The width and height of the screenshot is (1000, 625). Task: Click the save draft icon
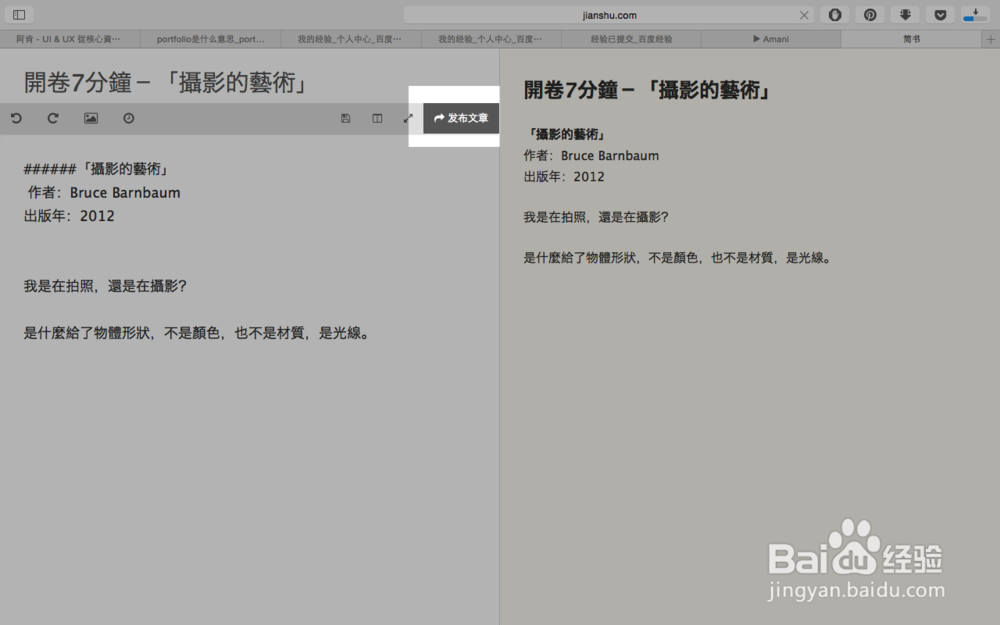(x=345, y=118)
